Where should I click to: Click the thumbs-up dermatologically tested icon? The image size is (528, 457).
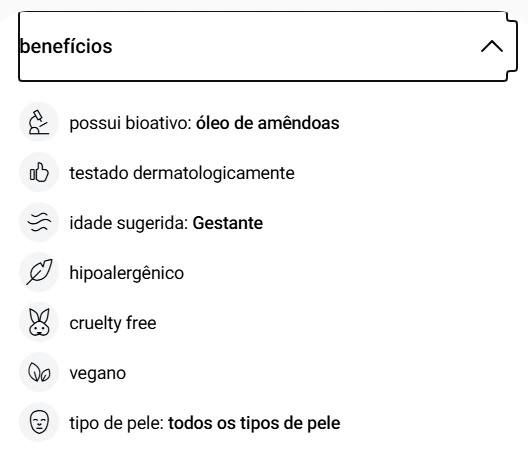point(39,172)
